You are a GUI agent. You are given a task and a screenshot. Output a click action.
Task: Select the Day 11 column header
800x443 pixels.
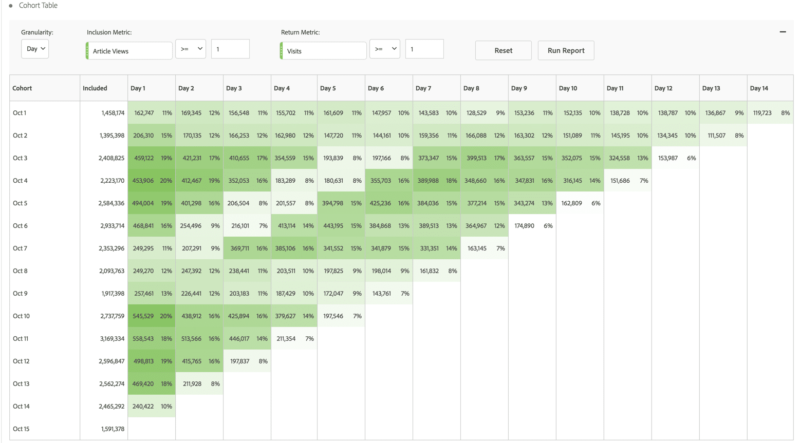[628, 88]
